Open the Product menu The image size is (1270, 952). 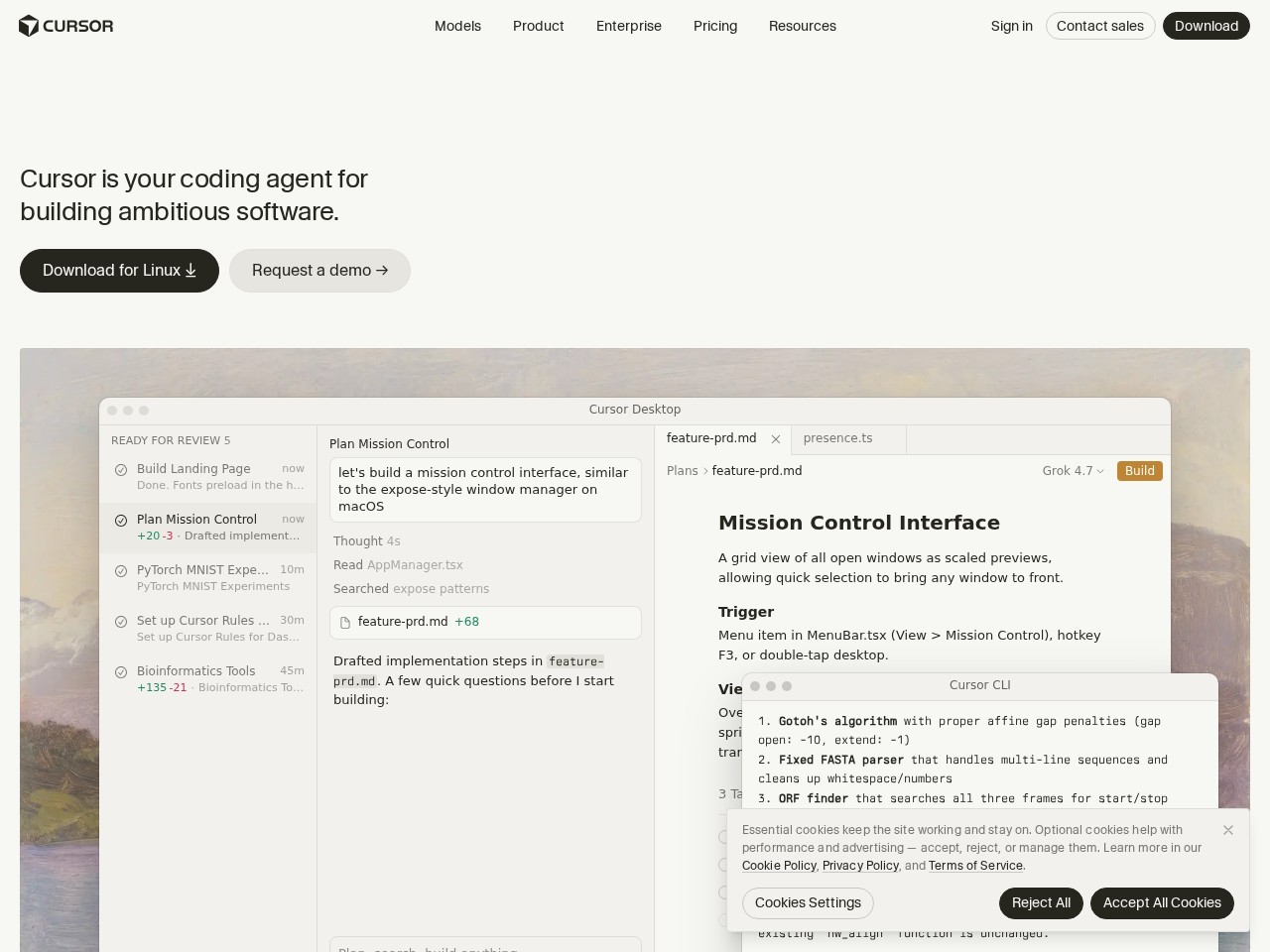click(x=539, y=26)
